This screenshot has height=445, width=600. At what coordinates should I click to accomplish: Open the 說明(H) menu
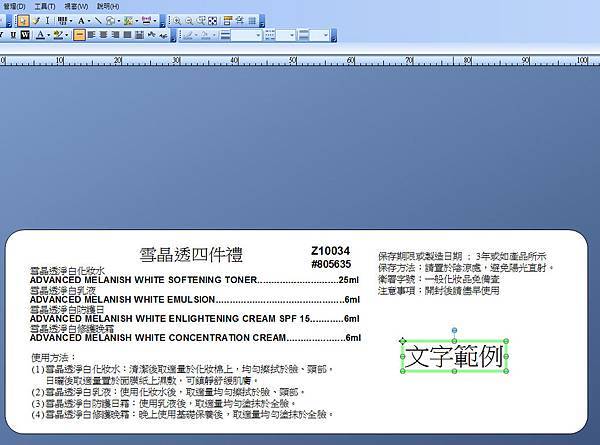108,7
